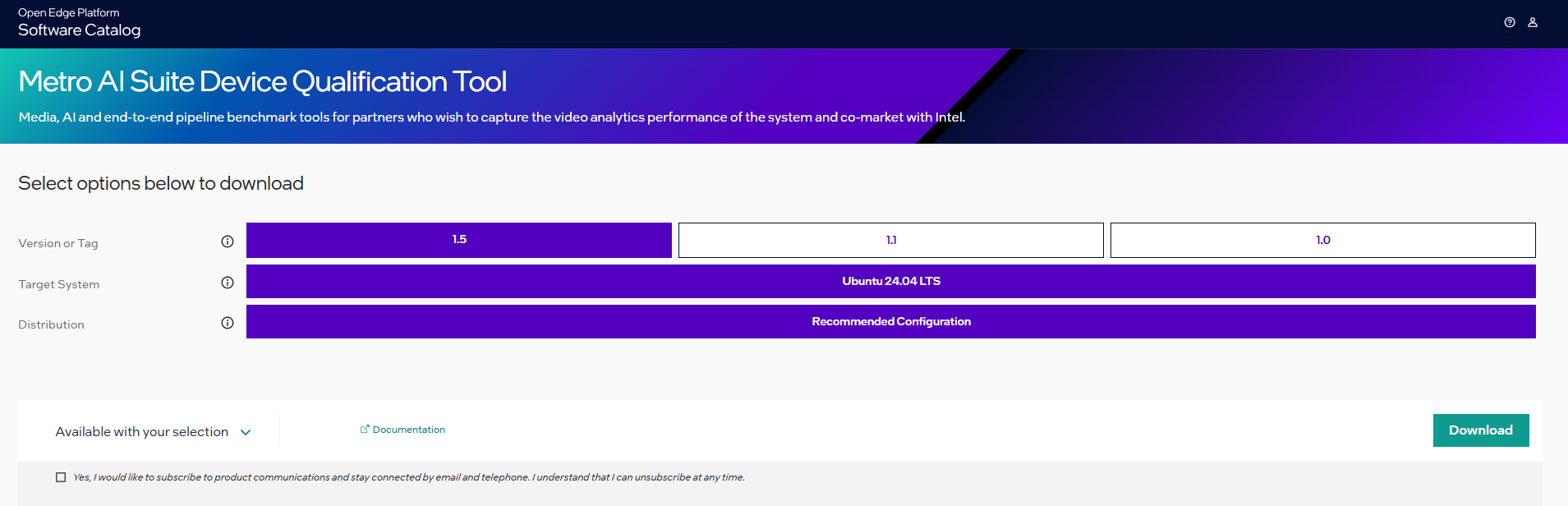Select version 1.0

[x=1323, y=240]
